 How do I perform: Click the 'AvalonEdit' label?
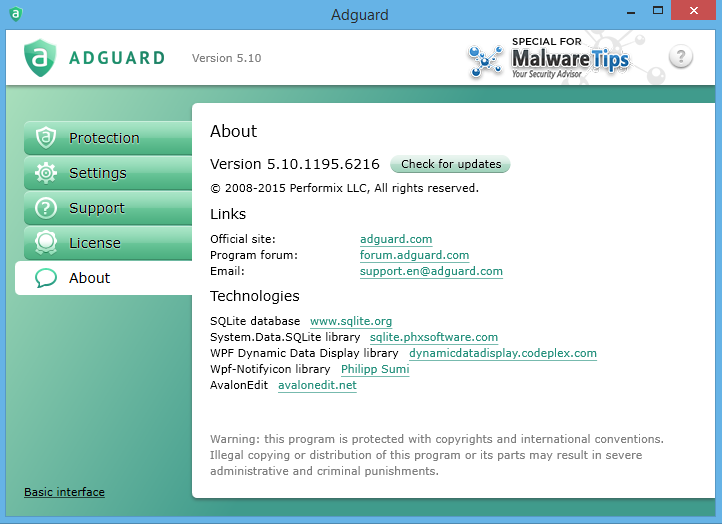[x=239, y=385]
